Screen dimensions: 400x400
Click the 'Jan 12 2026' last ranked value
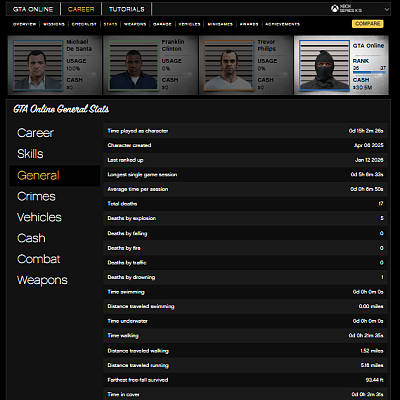(369, 160)
